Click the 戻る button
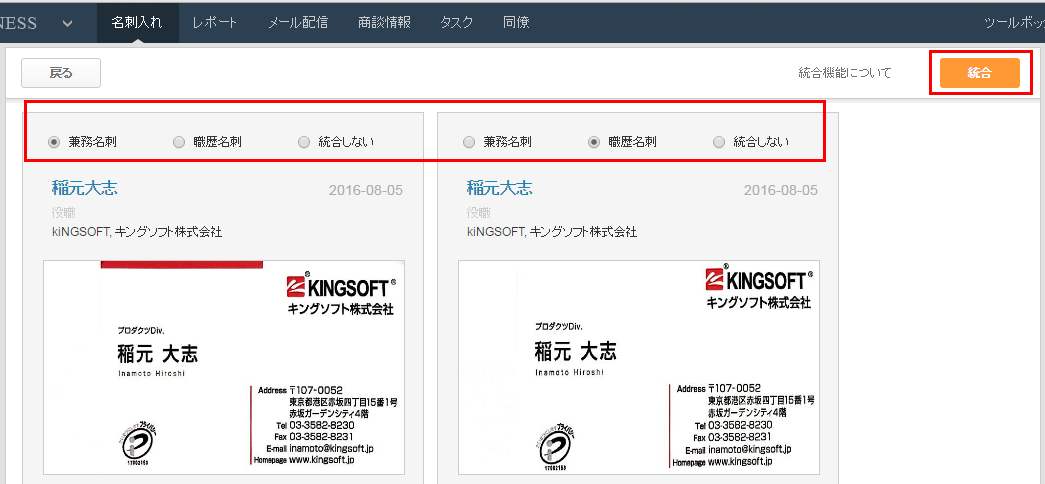The height and width of the screenshot is (484, 1045). (61, 73)
